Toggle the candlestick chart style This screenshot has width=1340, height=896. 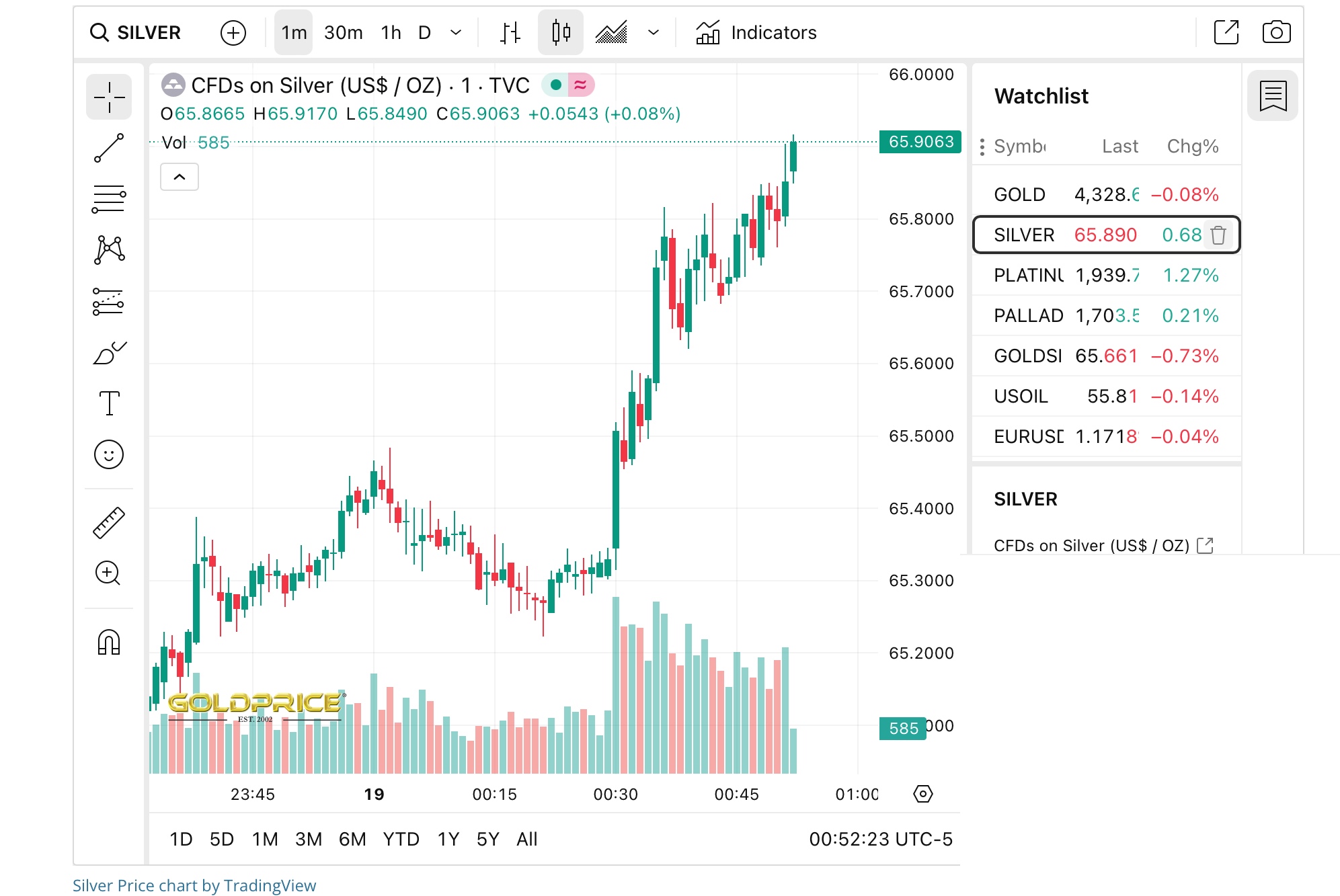click(x=560, y=32)
